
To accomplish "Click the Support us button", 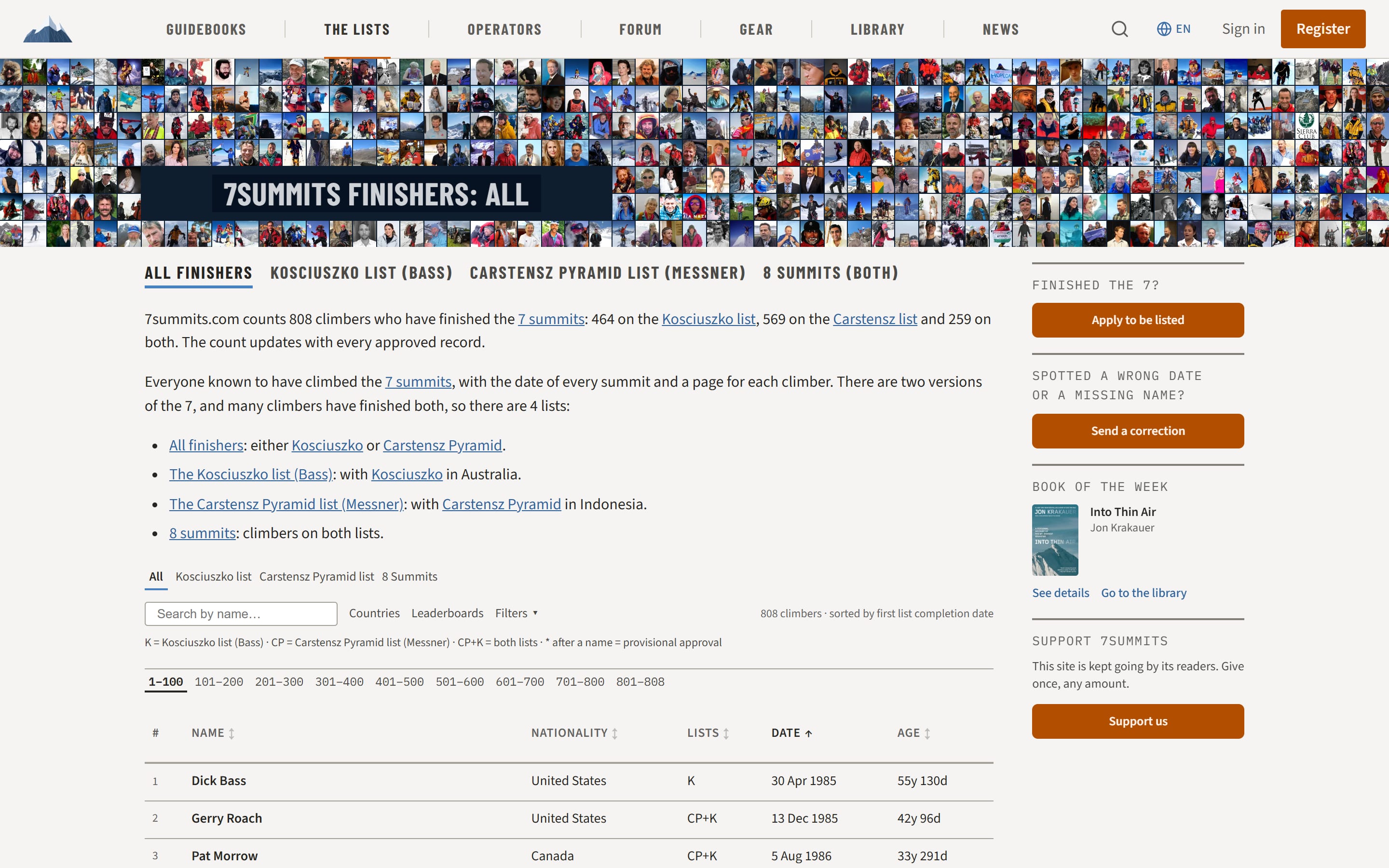I will click(1137, 721).
